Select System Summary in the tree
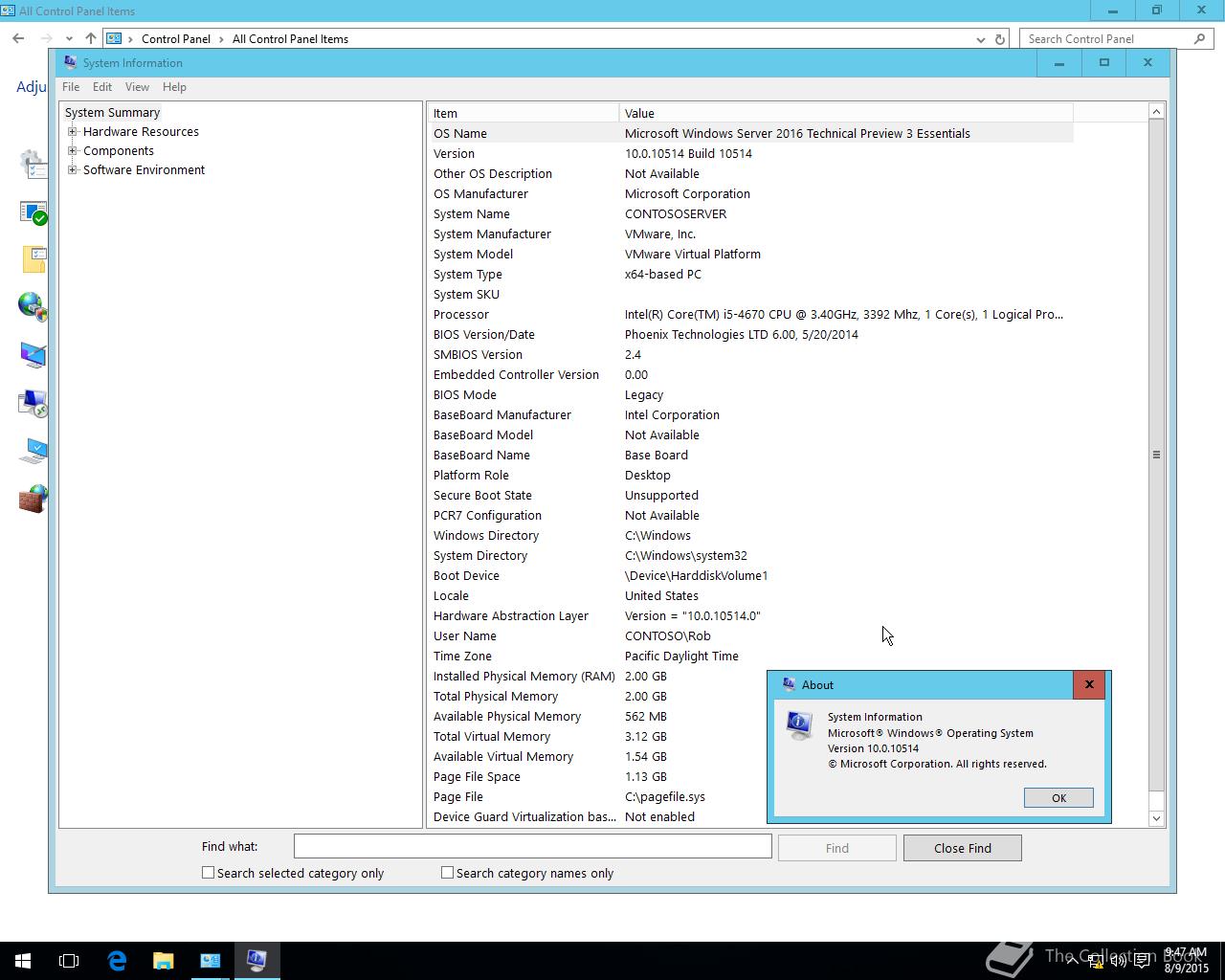Viewport: 1225px width, 980px height. pos(112,113)
